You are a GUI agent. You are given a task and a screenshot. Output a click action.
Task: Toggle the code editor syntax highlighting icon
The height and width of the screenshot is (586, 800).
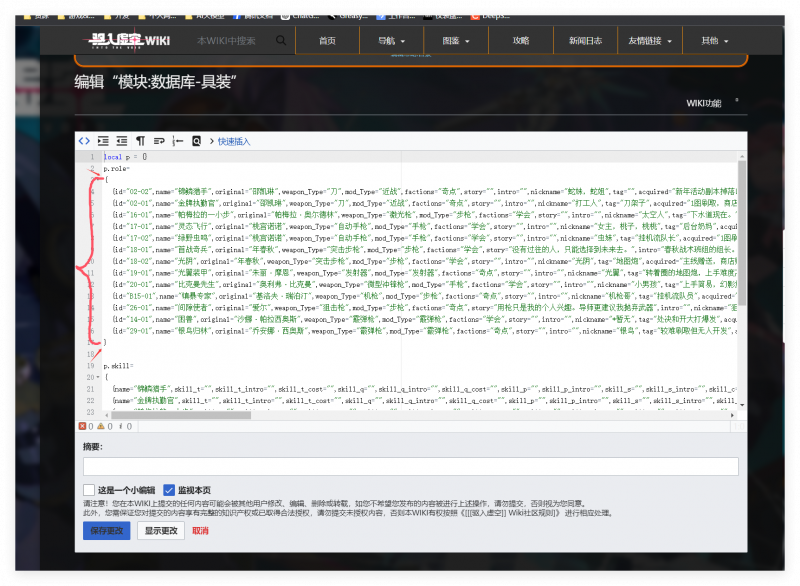(x=84, y=141)
